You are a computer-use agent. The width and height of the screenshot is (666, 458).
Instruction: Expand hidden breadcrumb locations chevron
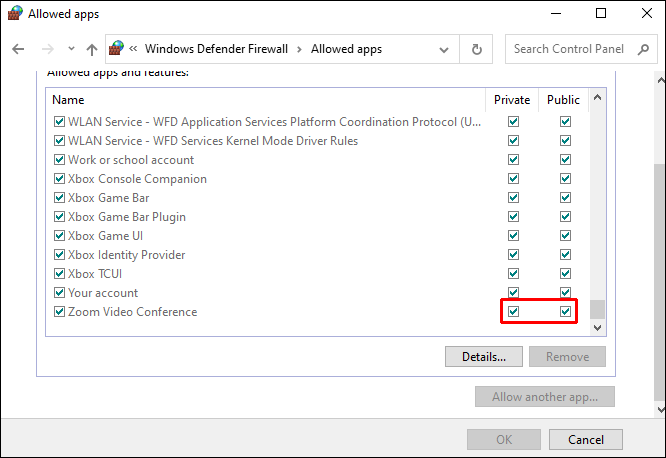coord(133,49)
